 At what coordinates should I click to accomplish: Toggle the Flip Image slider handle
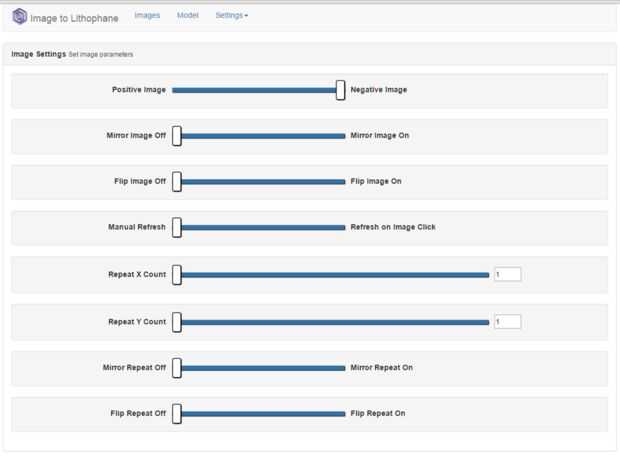177,182
